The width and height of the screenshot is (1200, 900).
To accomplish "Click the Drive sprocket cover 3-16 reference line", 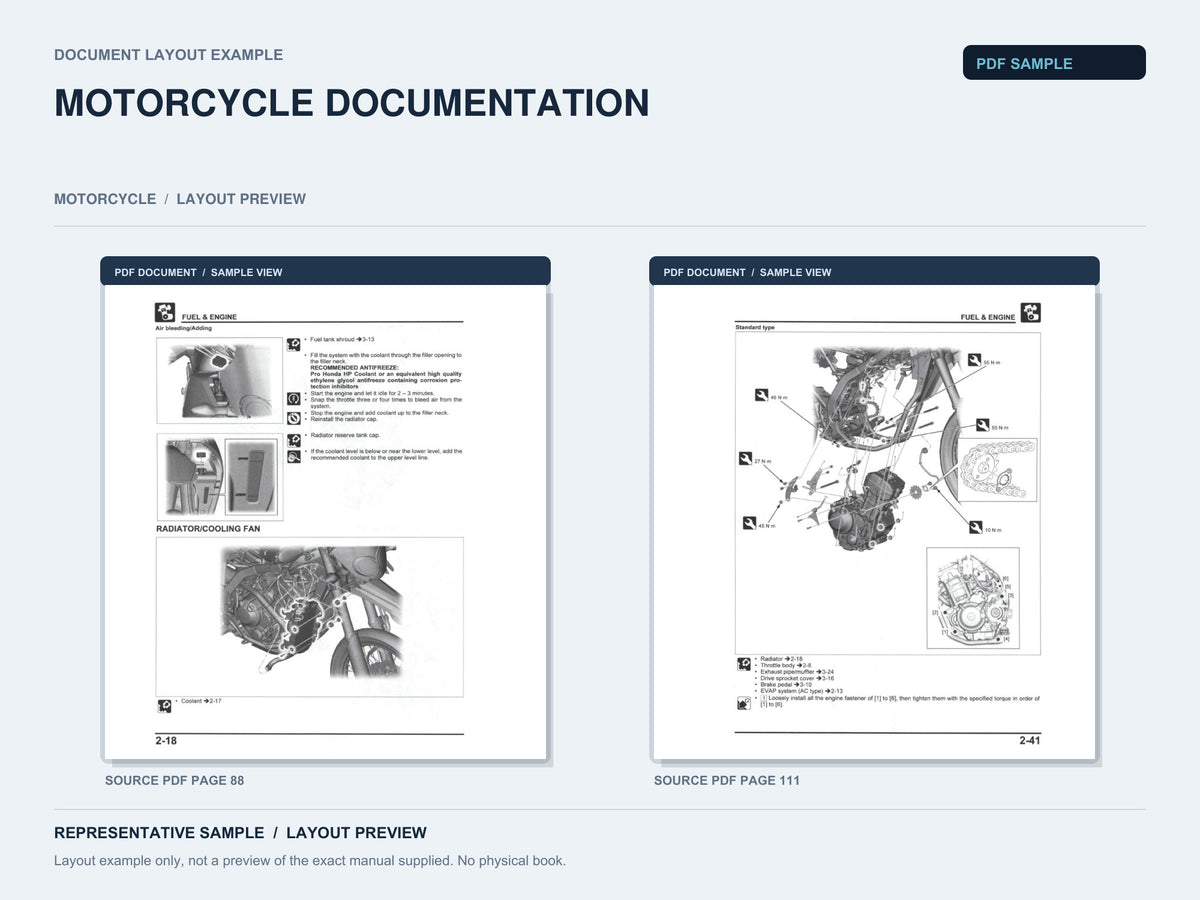I will [x=797, y=678].
